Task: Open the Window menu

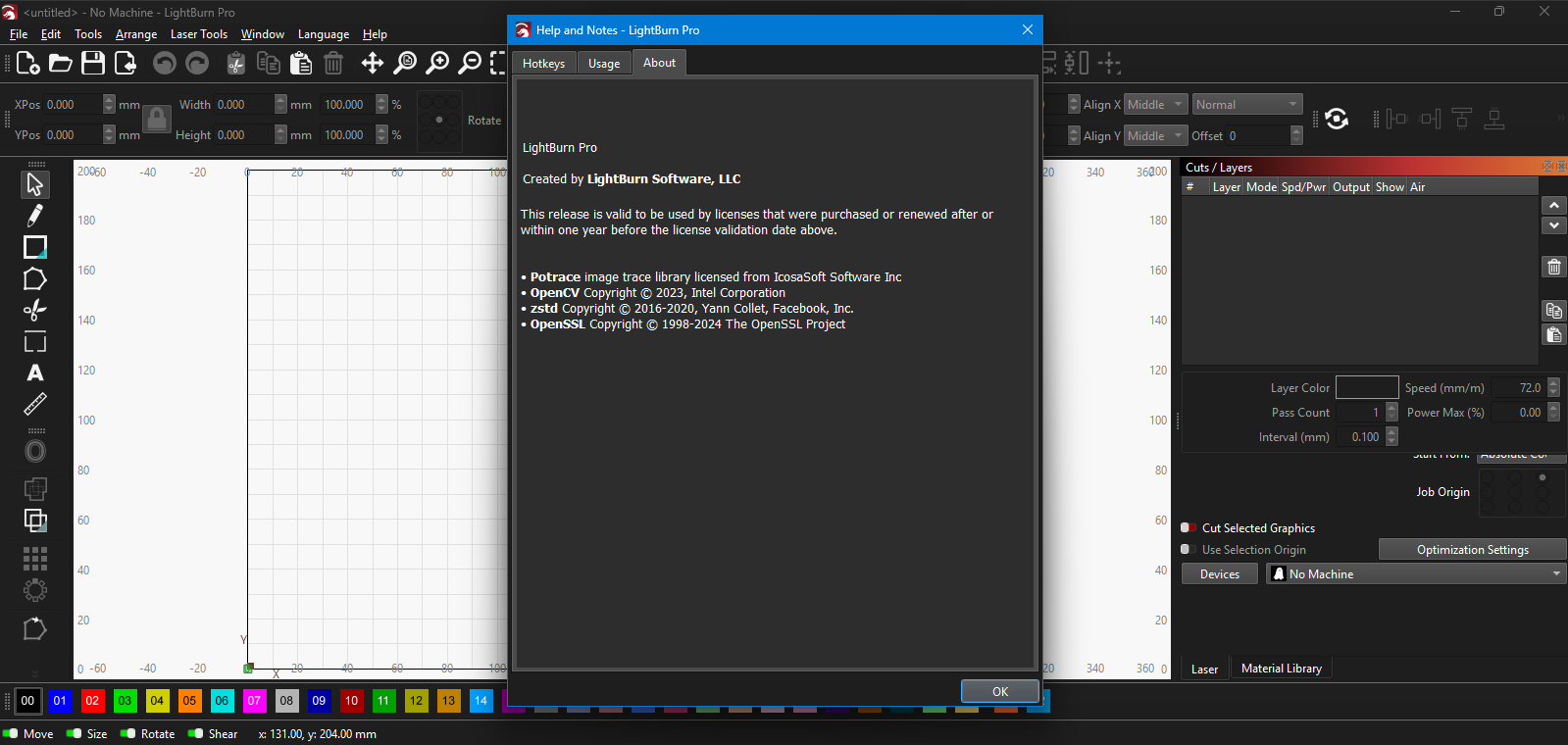Action: (263, 34)
